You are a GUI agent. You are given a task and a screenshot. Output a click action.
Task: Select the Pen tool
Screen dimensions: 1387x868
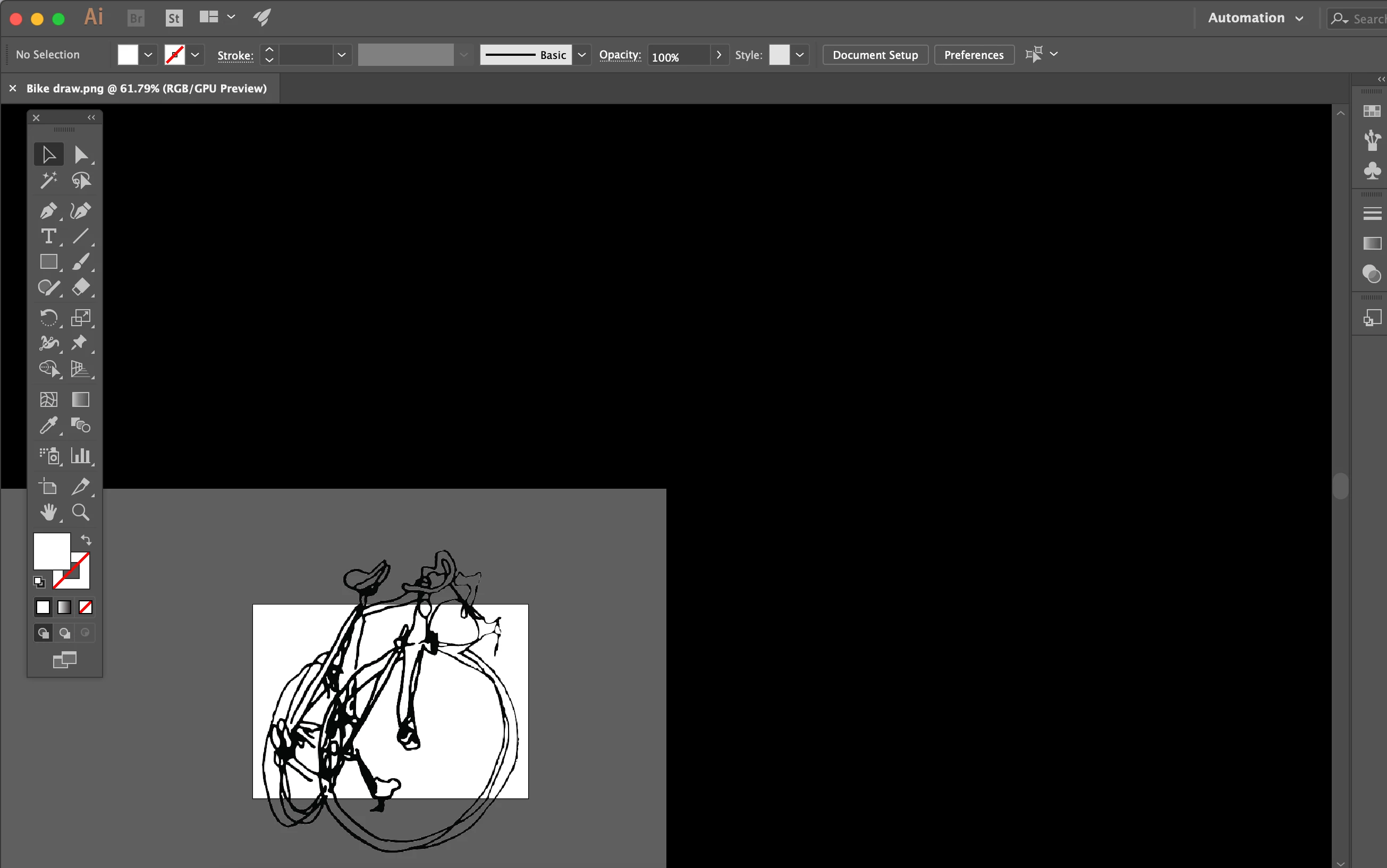click(48, 211)
